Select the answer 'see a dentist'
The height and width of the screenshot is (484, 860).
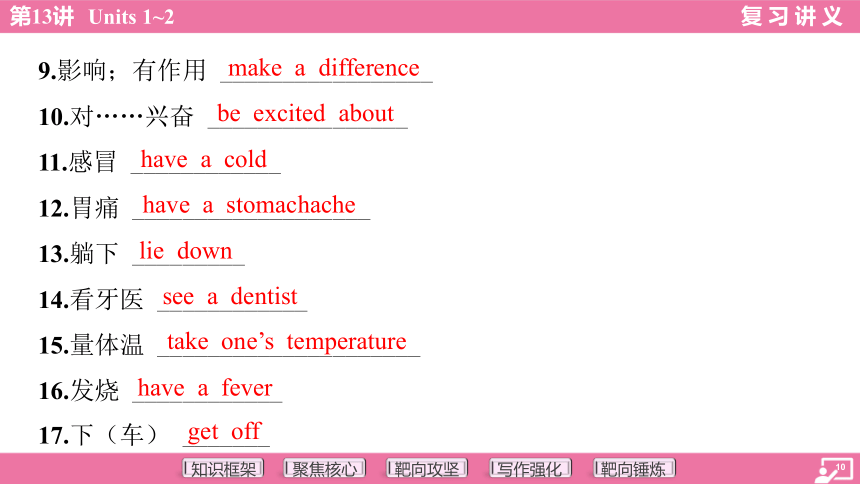[230, 297]
